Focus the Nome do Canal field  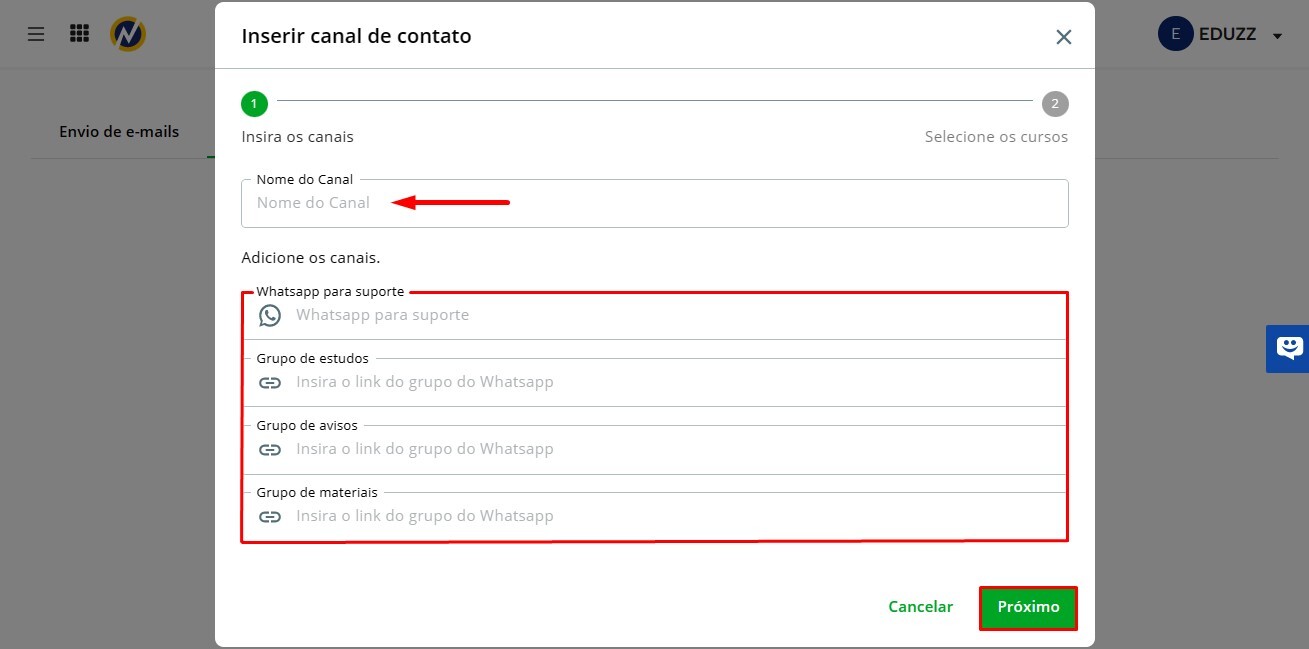click(655, 203)
